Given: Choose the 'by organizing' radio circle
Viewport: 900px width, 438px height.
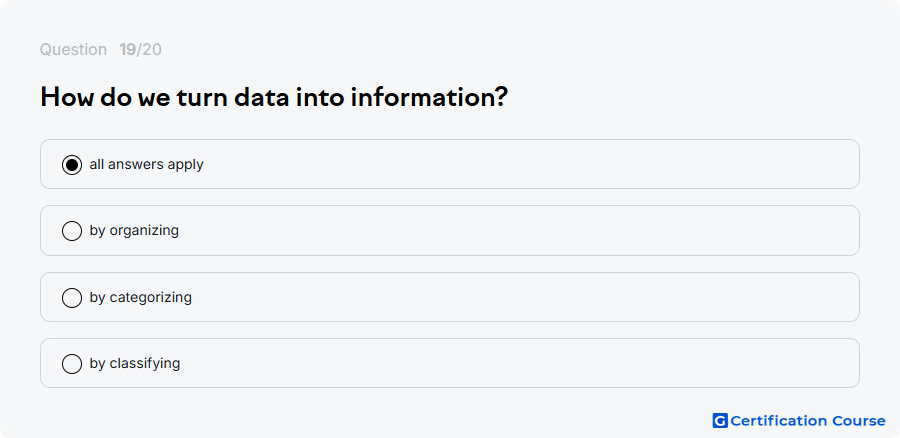Looking at the screenshot, I should point(72,231).
